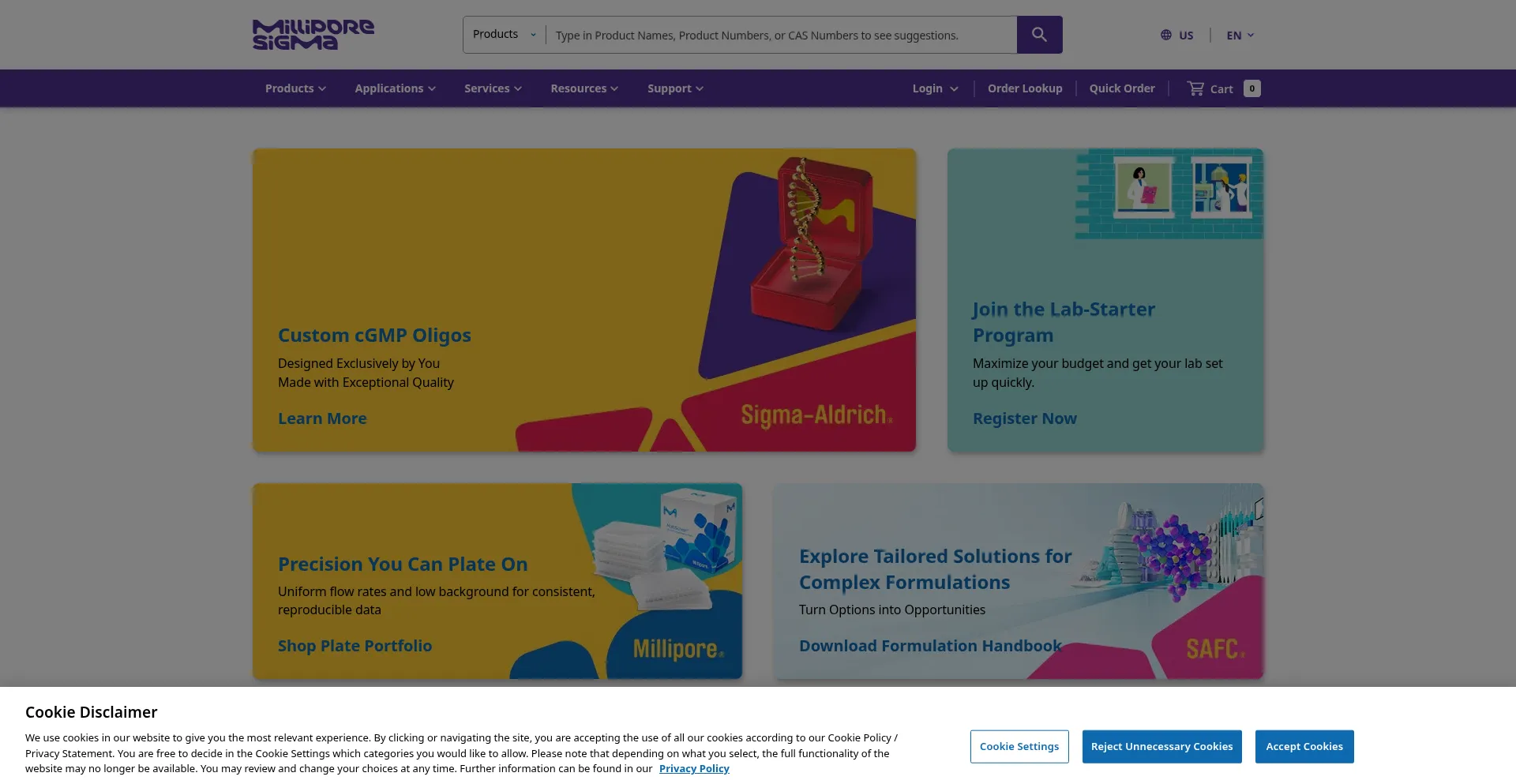Click the globe icon for US region
This screenshot has height=784, width=1516.
(x=1165, y=35)
